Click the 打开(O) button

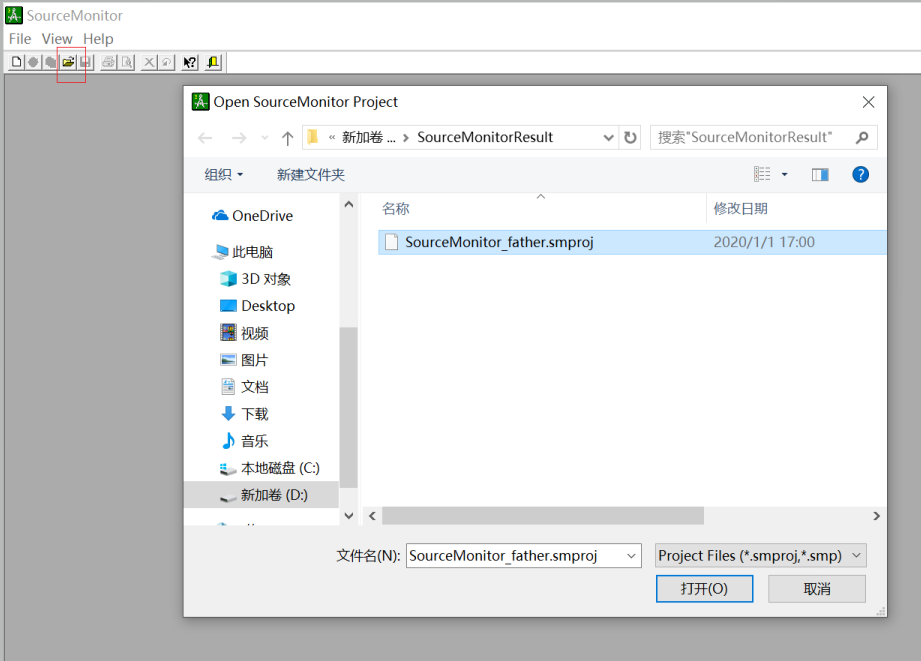click(x=704, y=588)
